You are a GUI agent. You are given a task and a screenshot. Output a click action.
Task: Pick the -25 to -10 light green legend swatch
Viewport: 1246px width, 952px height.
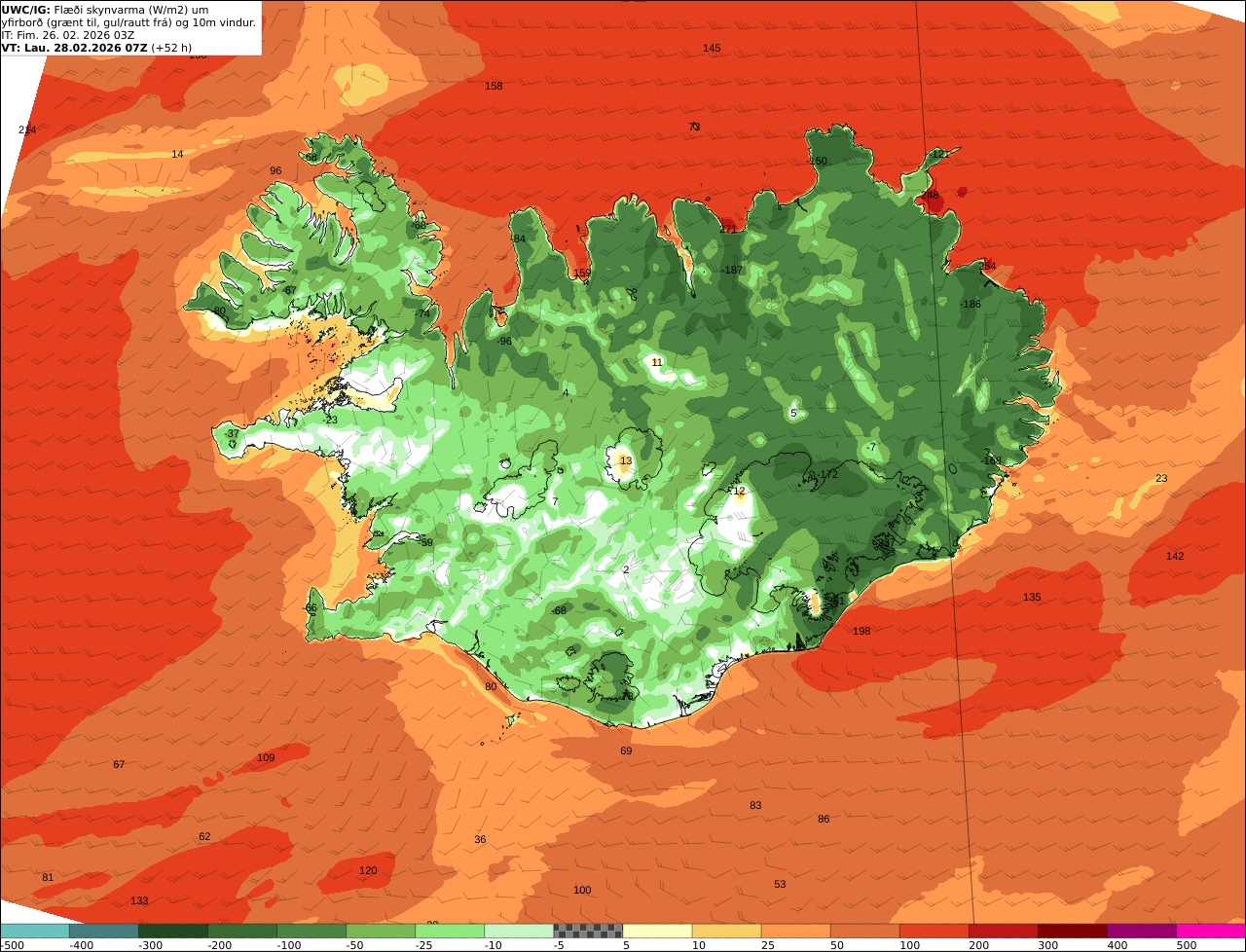[x=449, y=931]
